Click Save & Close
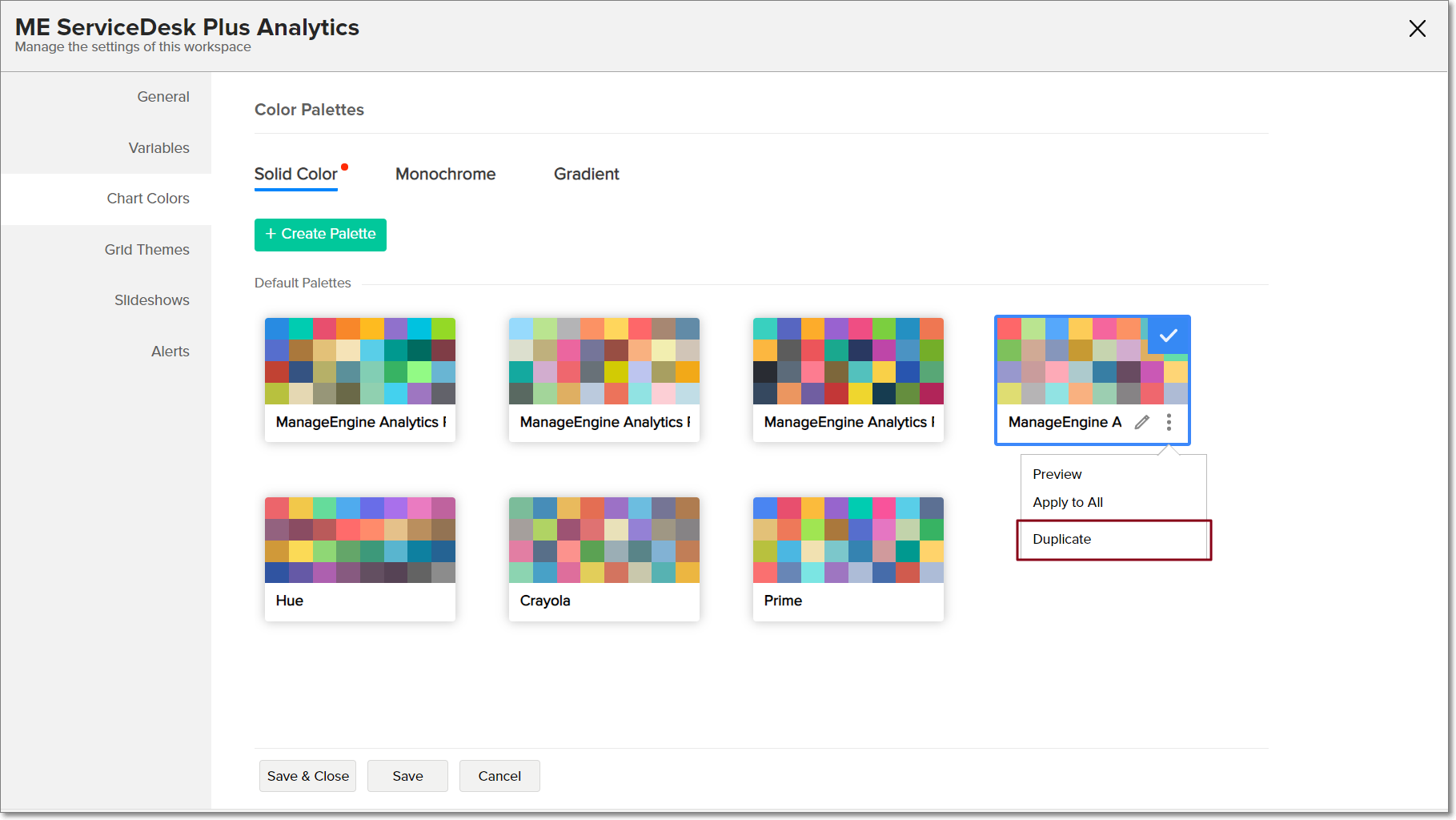1456x820 pixels. (307, 775)
